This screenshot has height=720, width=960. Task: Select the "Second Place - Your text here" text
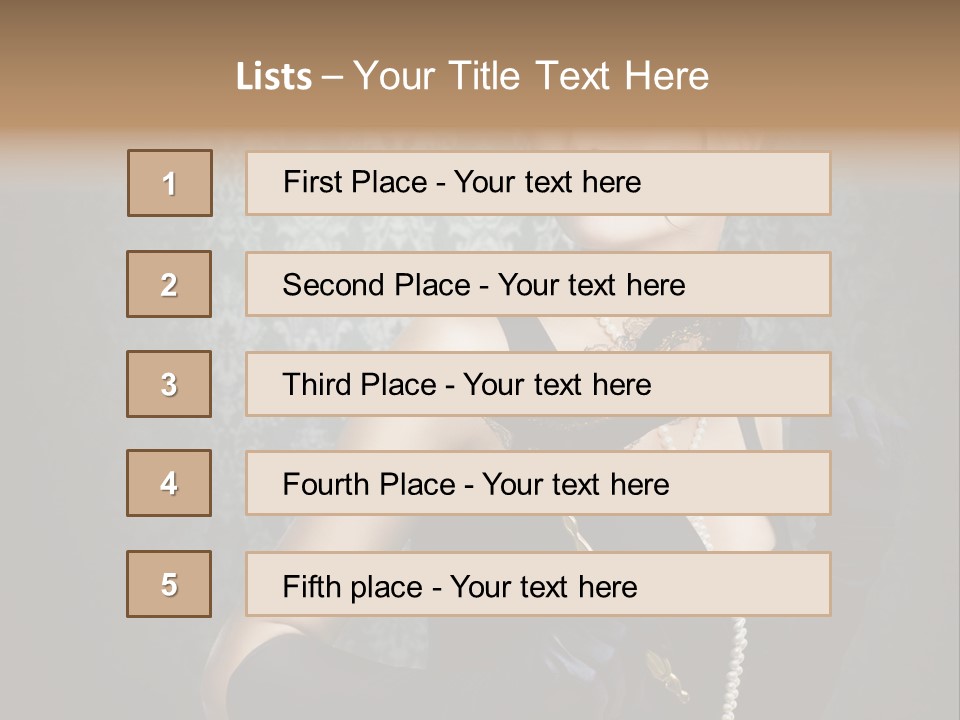coord(484,285)
